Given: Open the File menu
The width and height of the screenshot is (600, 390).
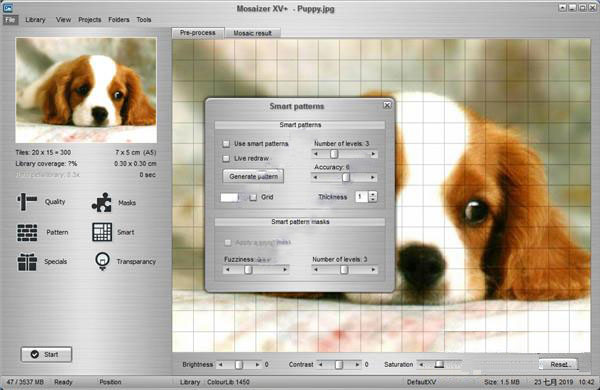Looking at the screenshot, I should [x=10, y=20].
